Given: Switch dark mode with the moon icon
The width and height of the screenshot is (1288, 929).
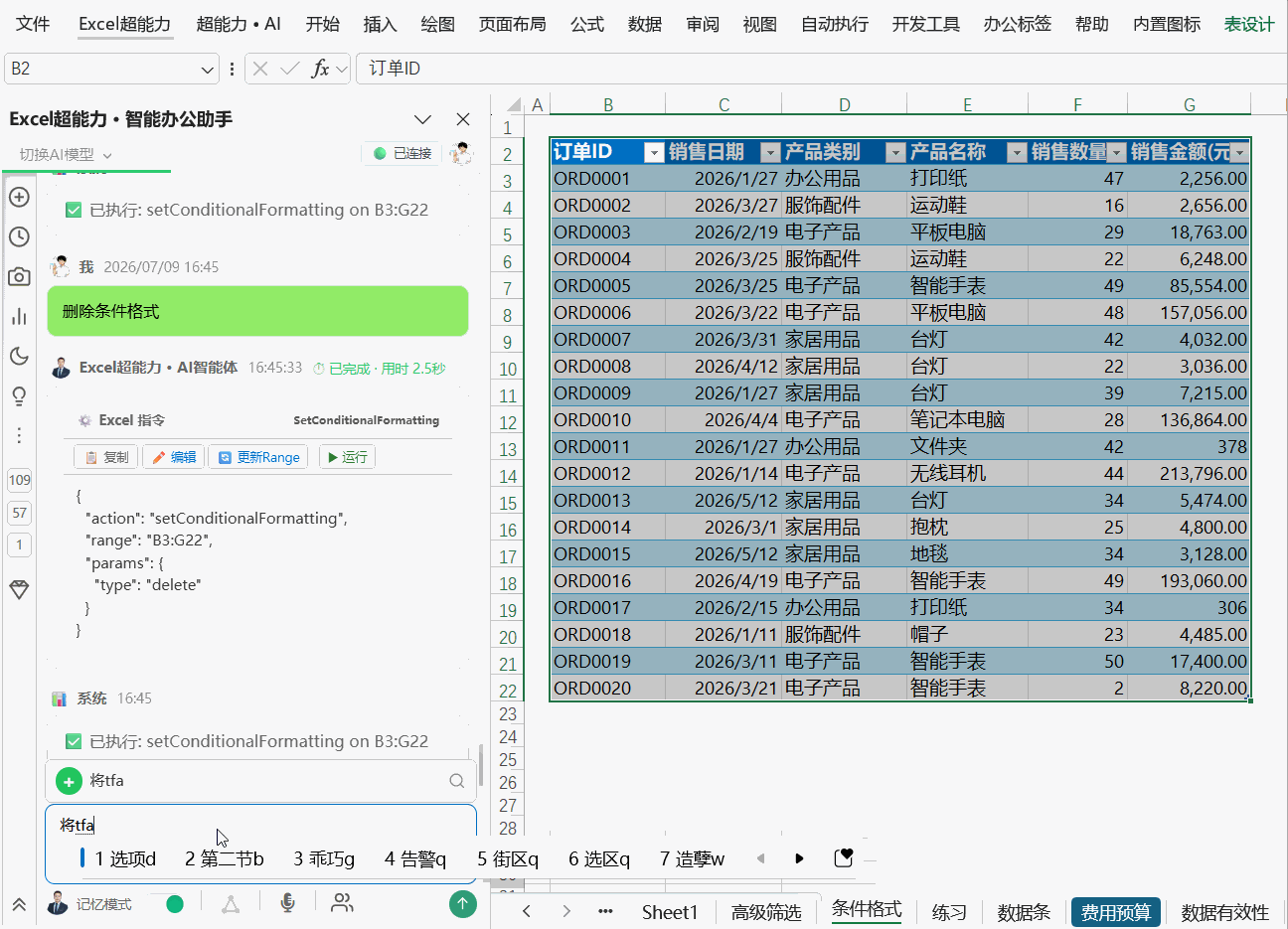Looking at the screenshot, I should (x=19, y=356).
